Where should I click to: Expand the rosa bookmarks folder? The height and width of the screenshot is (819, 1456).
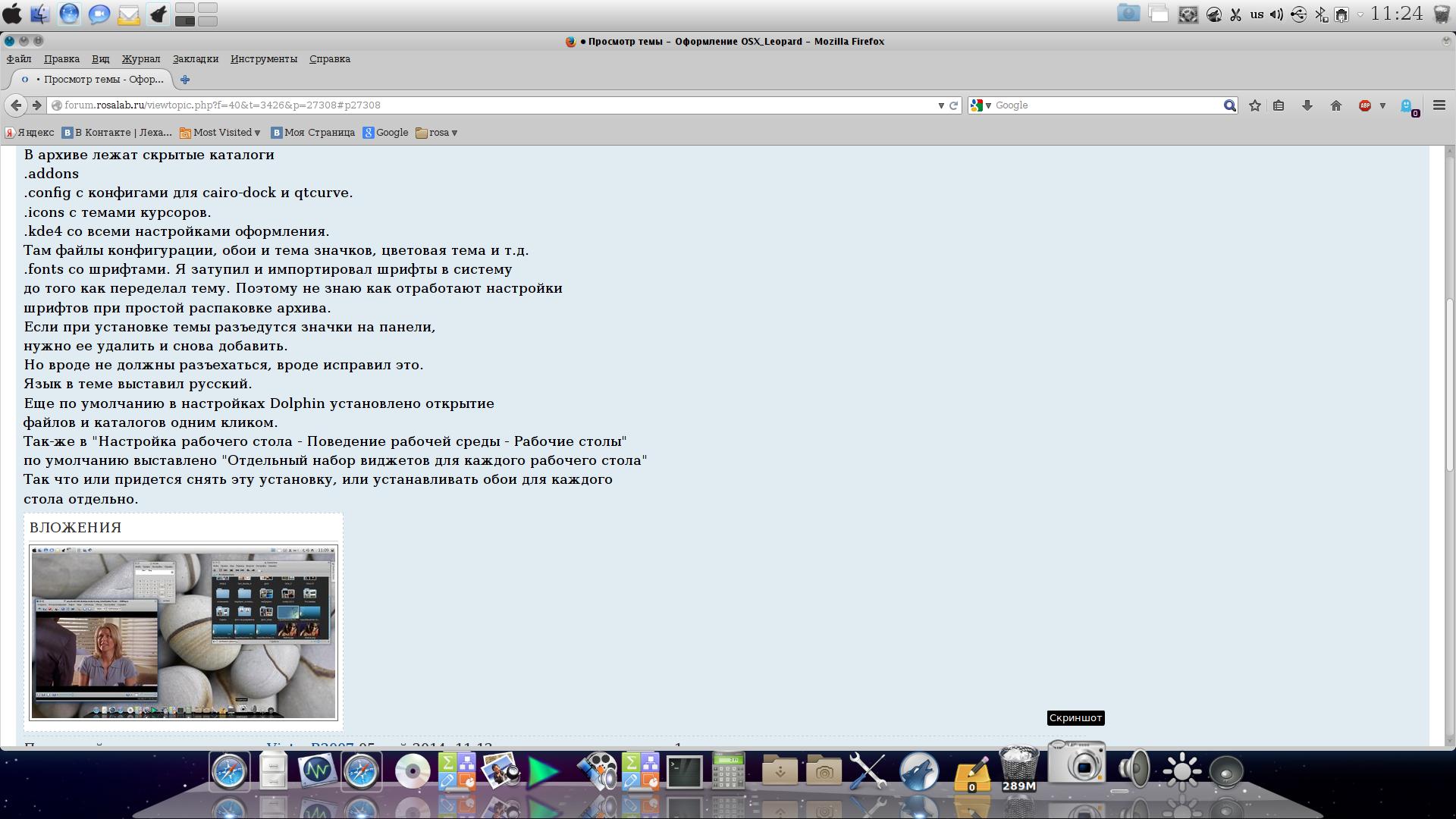[438, 133]
